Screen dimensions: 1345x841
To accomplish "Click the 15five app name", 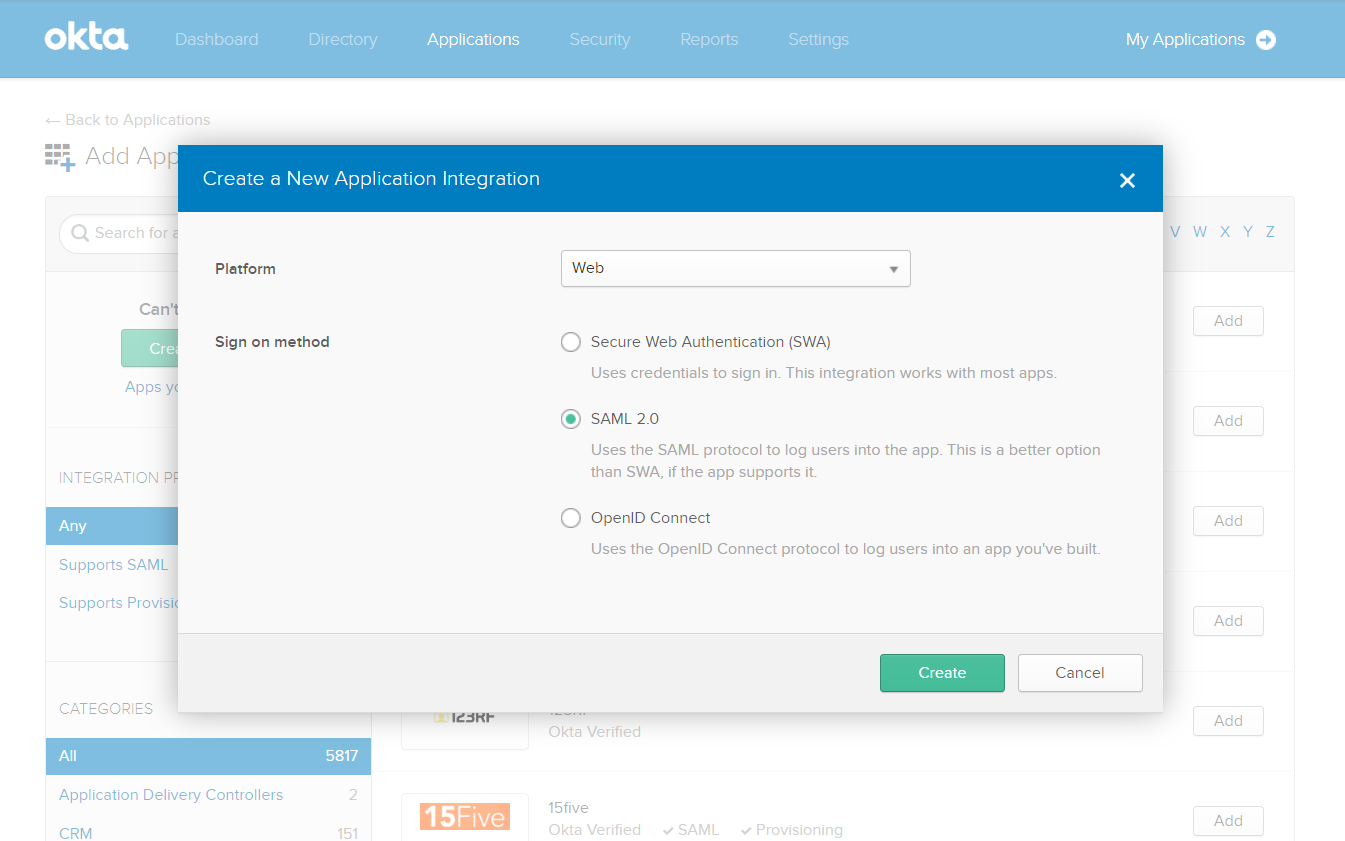I will pyautogui.click(x=569, y=808).
